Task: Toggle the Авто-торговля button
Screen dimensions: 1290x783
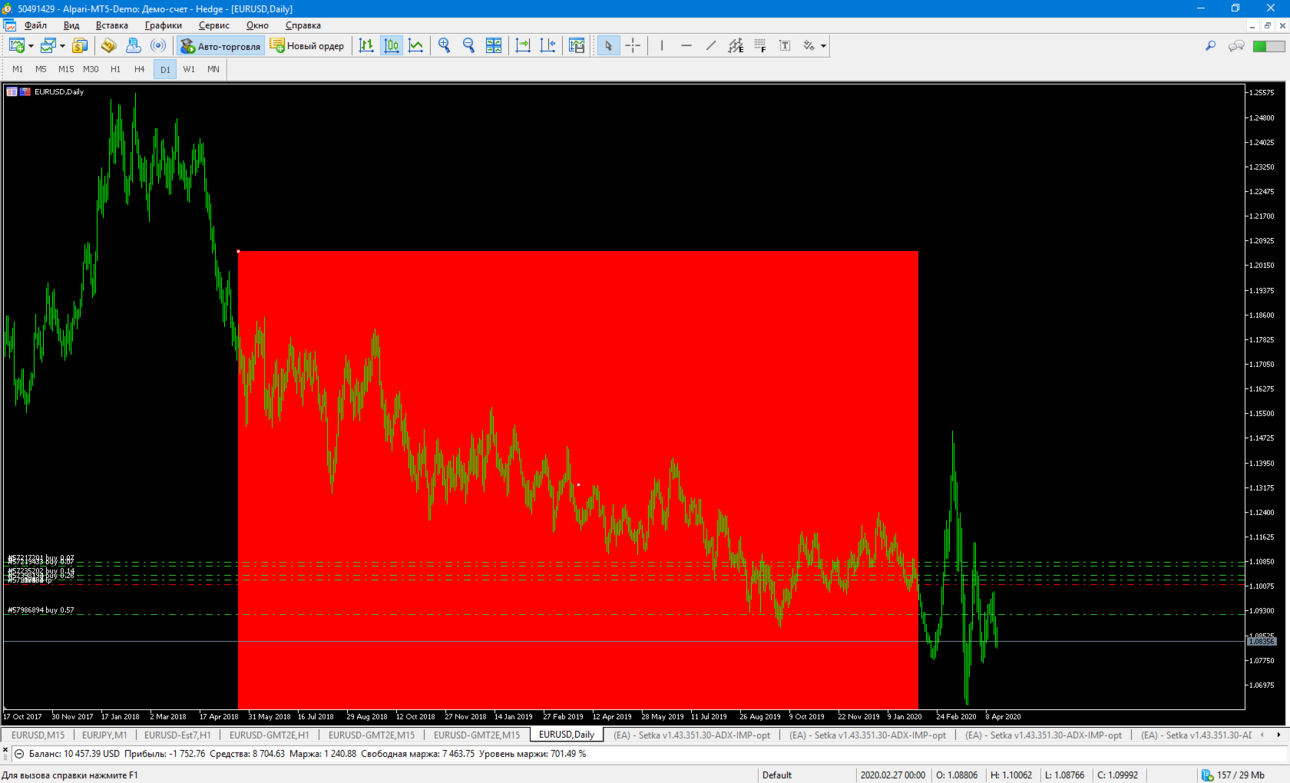Action: (220, 46)
